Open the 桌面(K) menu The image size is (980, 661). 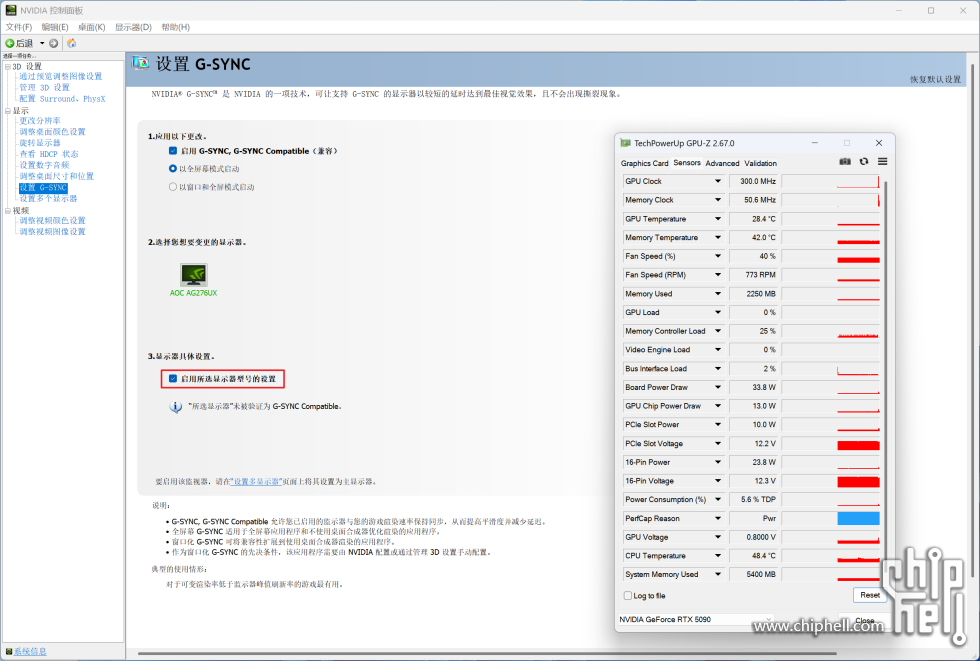(91, 27)
